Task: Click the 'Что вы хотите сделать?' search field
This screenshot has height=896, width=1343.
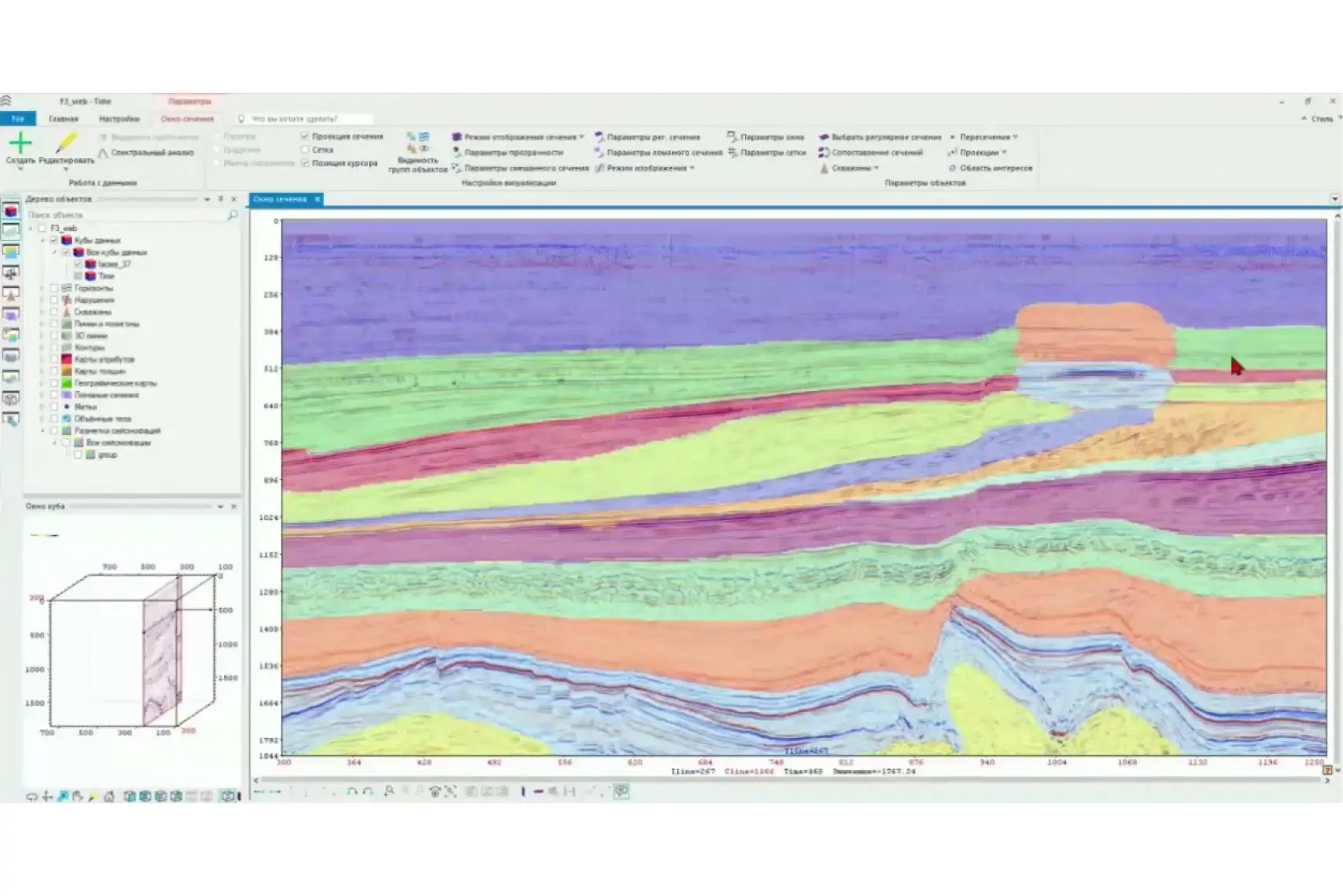Action: (x=305, y=119)
